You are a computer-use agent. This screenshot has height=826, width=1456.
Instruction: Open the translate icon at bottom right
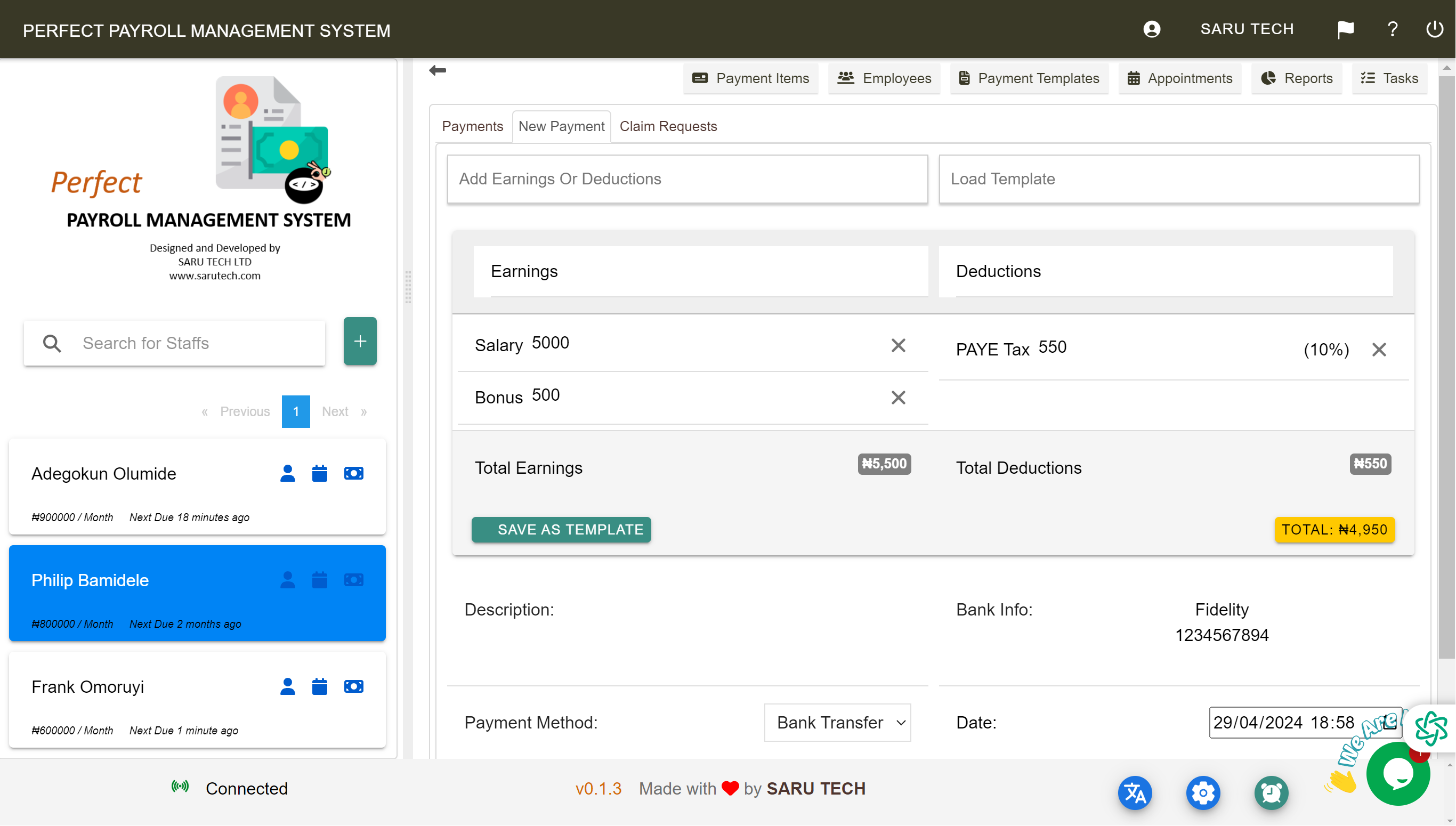click(x=1136, y=792)
